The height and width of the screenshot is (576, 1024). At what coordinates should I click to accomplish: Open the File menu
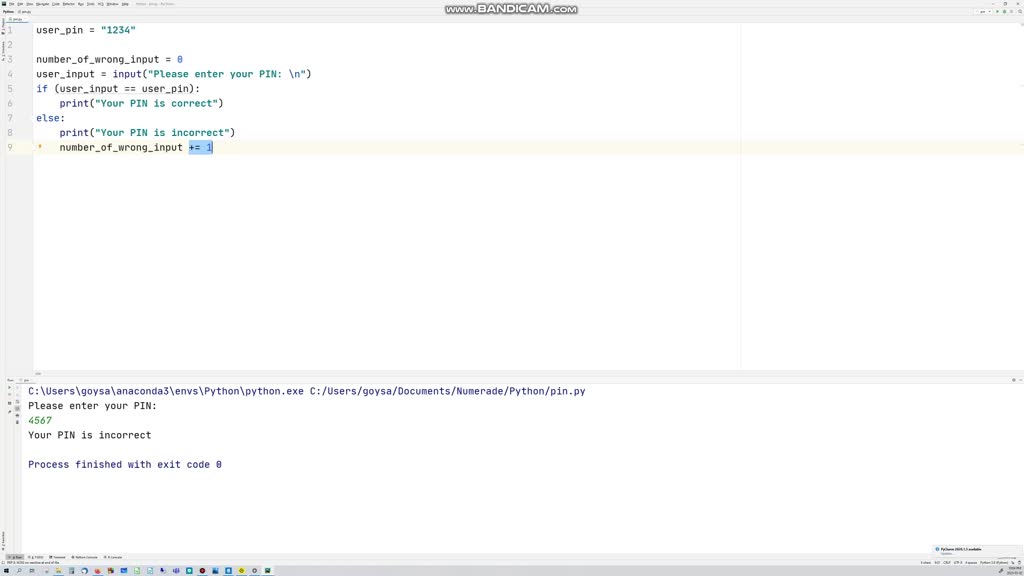point(11,4)
